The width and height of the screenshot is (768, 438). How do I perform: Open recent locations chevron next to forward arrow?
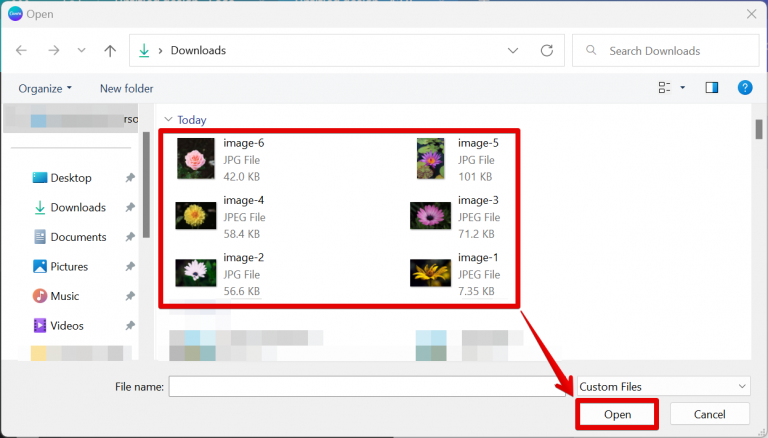tap(81, 50)
